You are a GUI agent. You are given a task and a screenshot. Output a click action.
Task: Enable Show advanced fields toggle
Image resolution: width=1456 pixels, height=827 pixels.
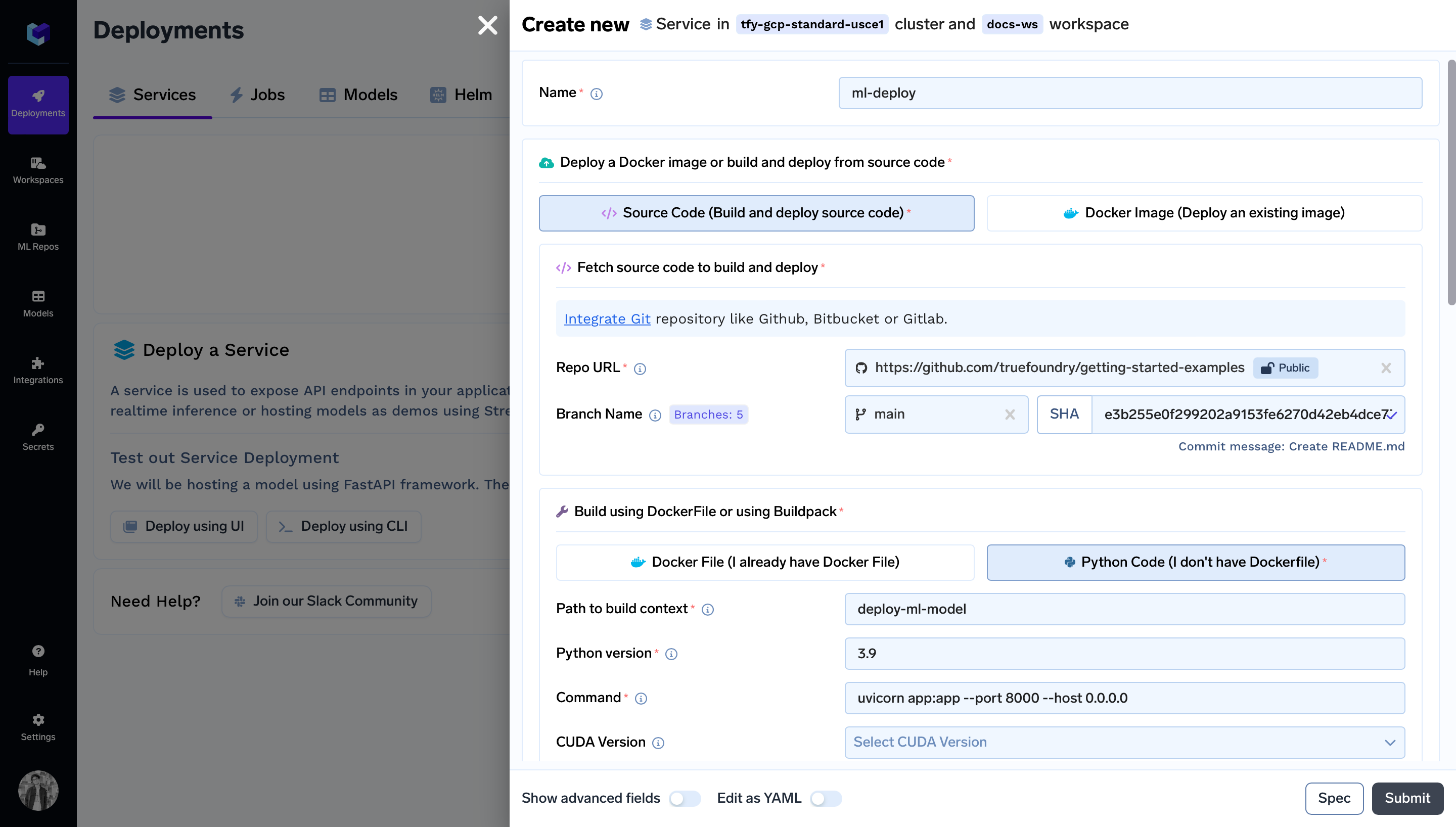(x=685, y=798)
